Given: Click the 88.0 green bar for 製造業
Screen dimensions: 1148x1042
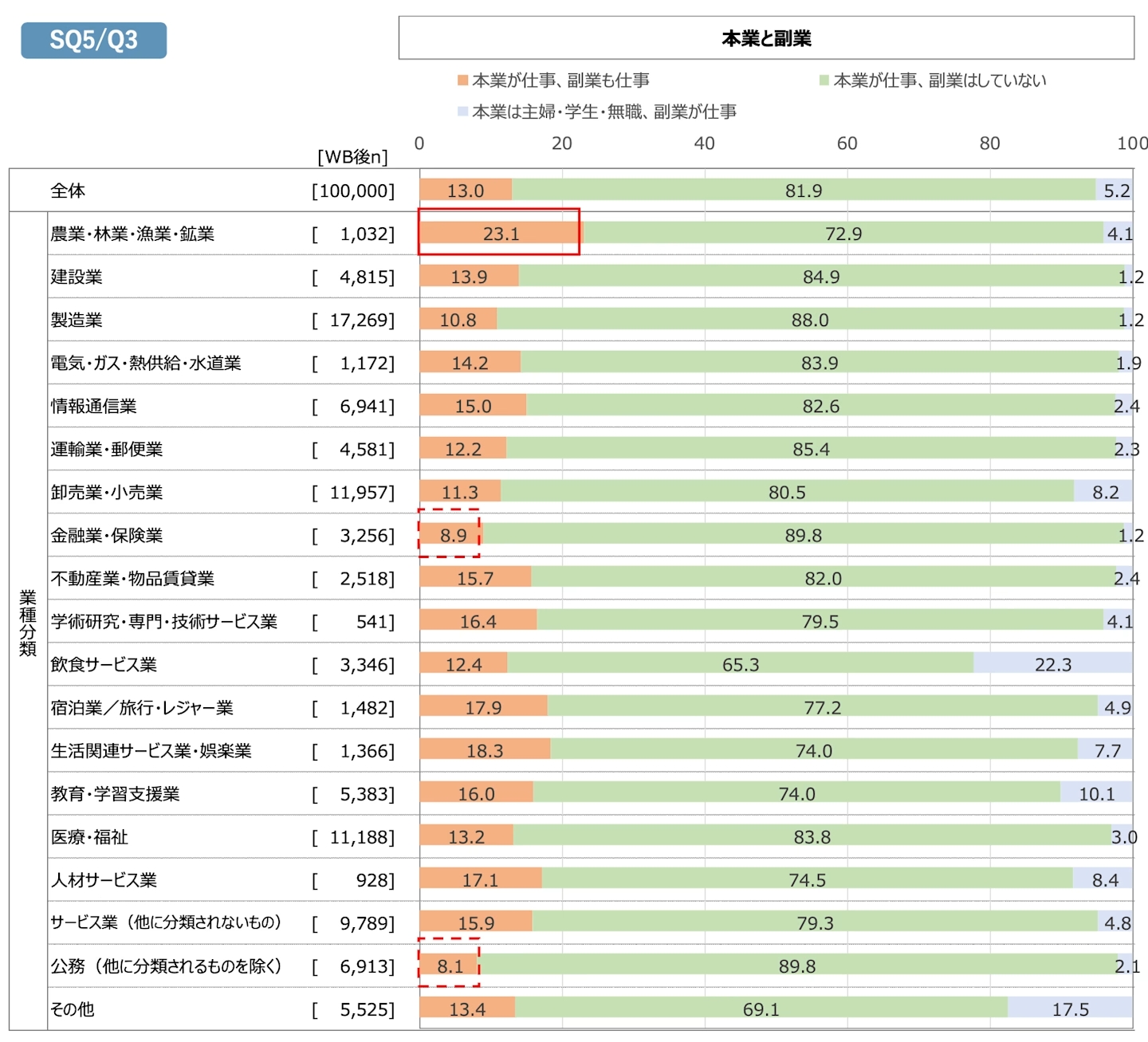Looking at the screenshot, I should point(809,319).
